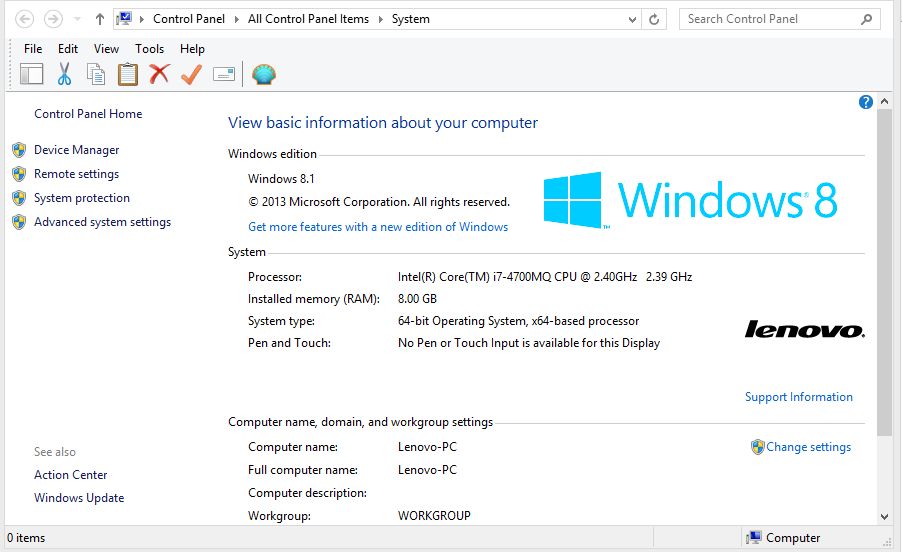Toggle the navigation pane toolbar icon

(32, 74)
